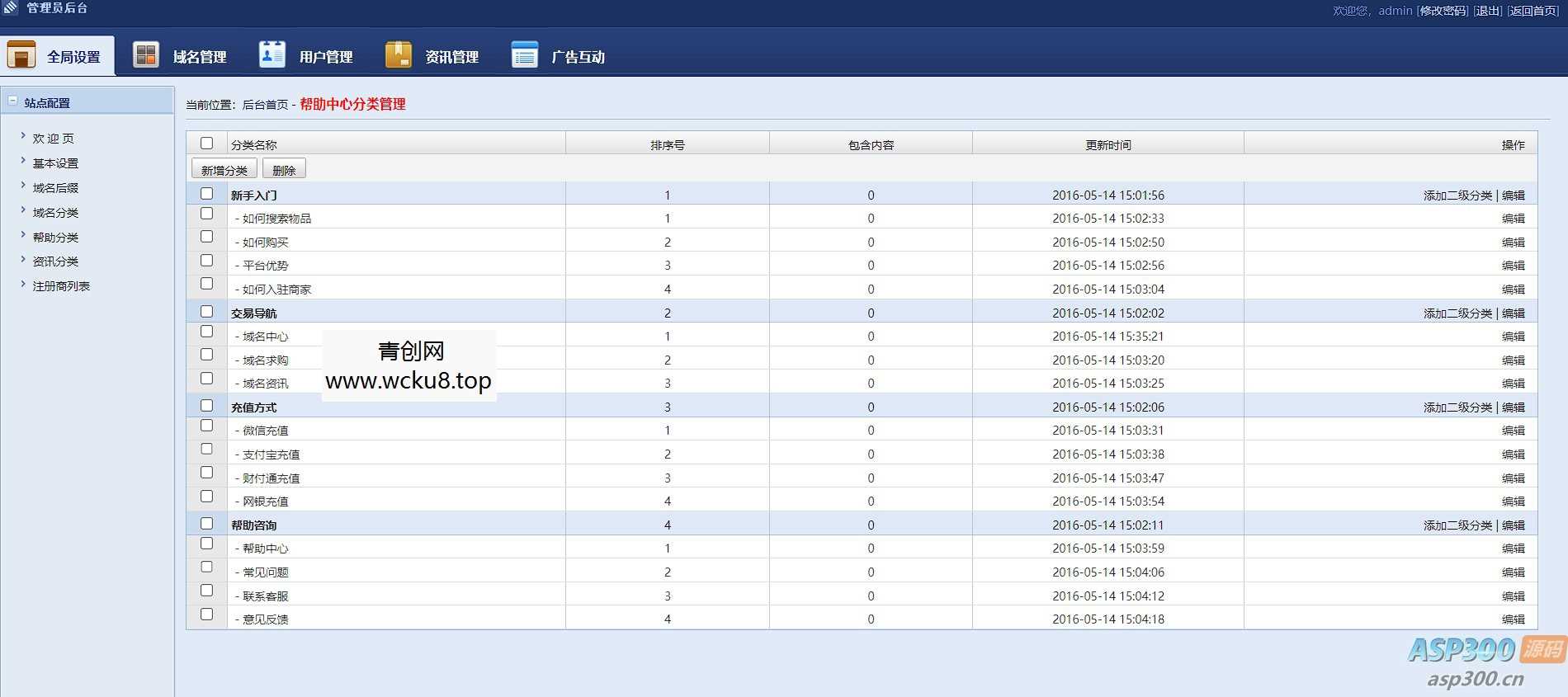This screenshot has height=697, width=1568.
Task: Select the 支付宝充值 row checkbox
Action: click(x=206, y=450)
